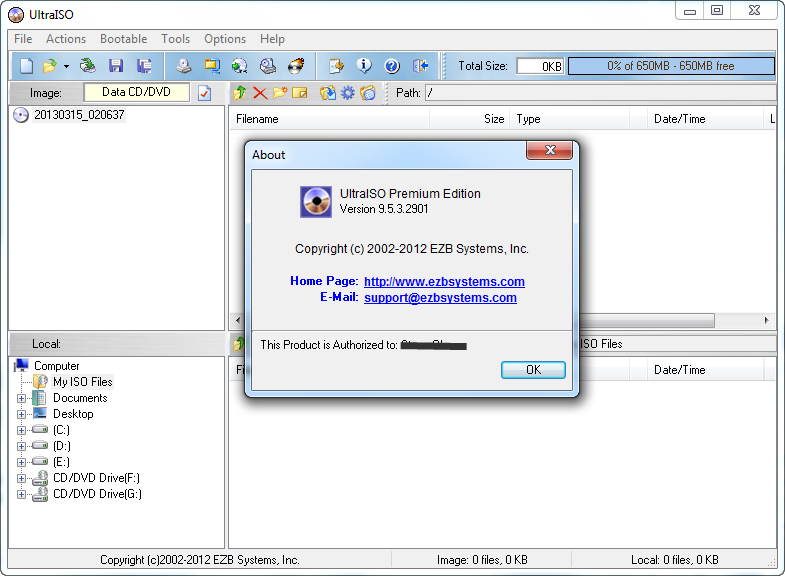
Task: Open the Bootable menu
Action: point(124,39)
